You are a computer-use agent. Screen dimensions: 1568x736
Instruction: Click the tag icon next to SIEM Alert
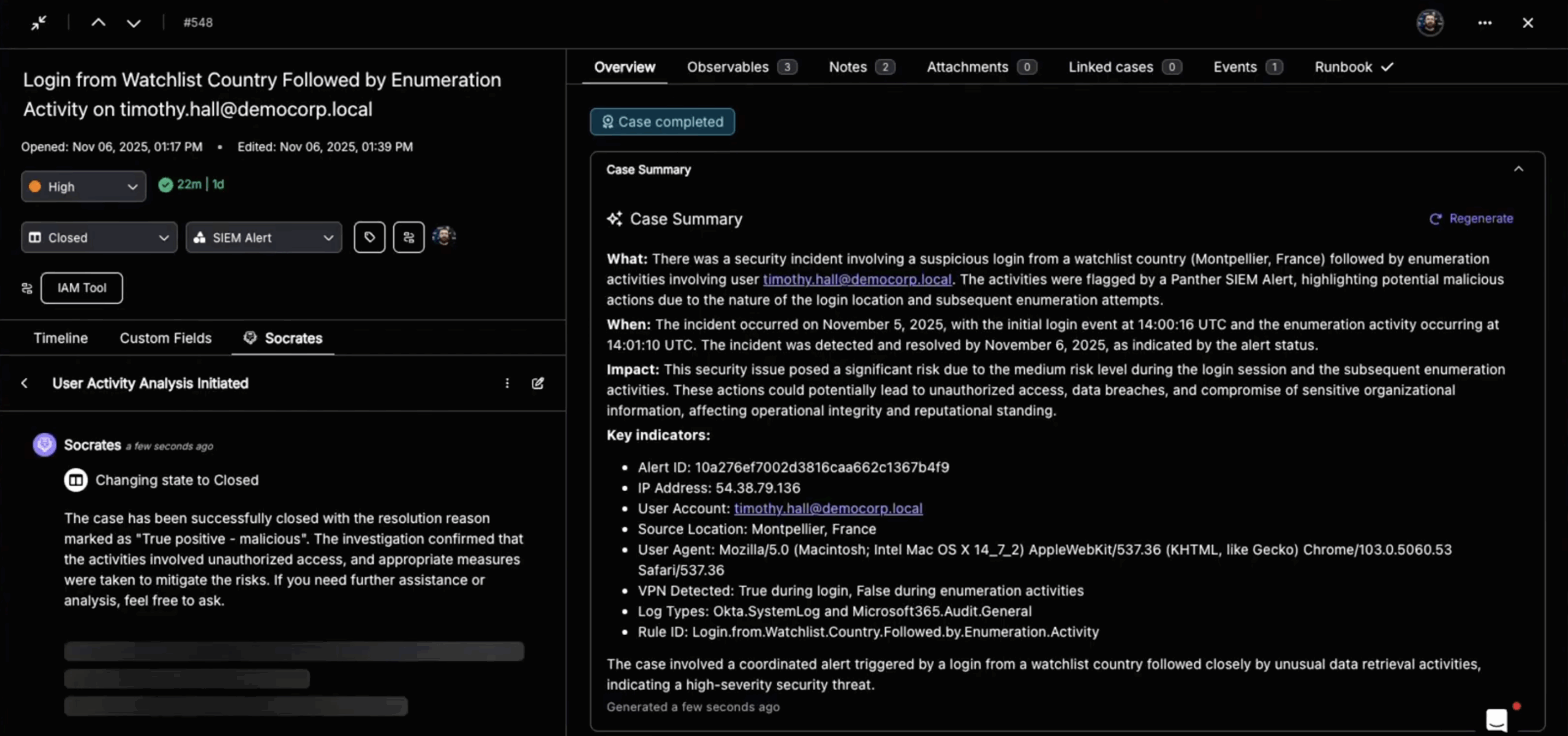click(369, 237)
